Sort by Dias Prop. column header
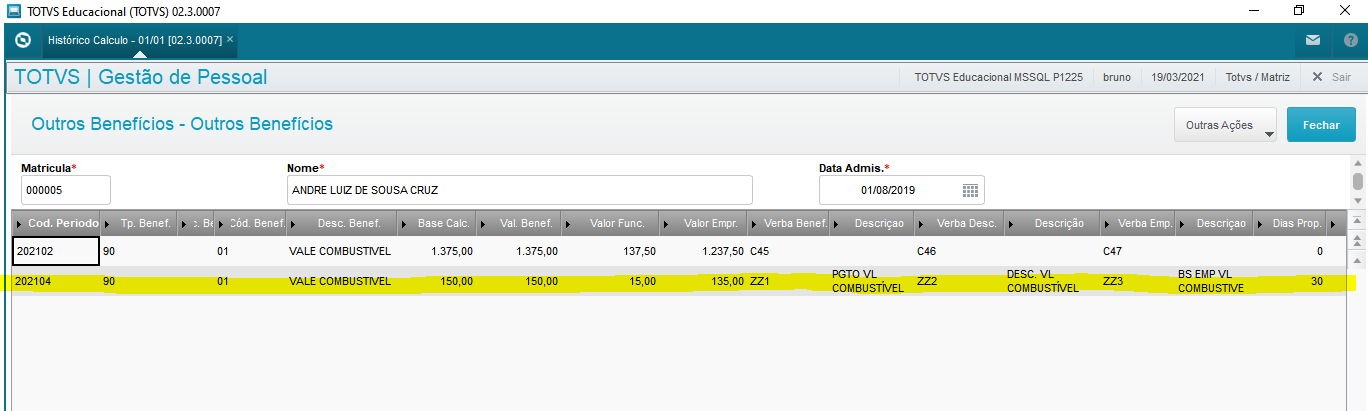 tap(1289, 223)
